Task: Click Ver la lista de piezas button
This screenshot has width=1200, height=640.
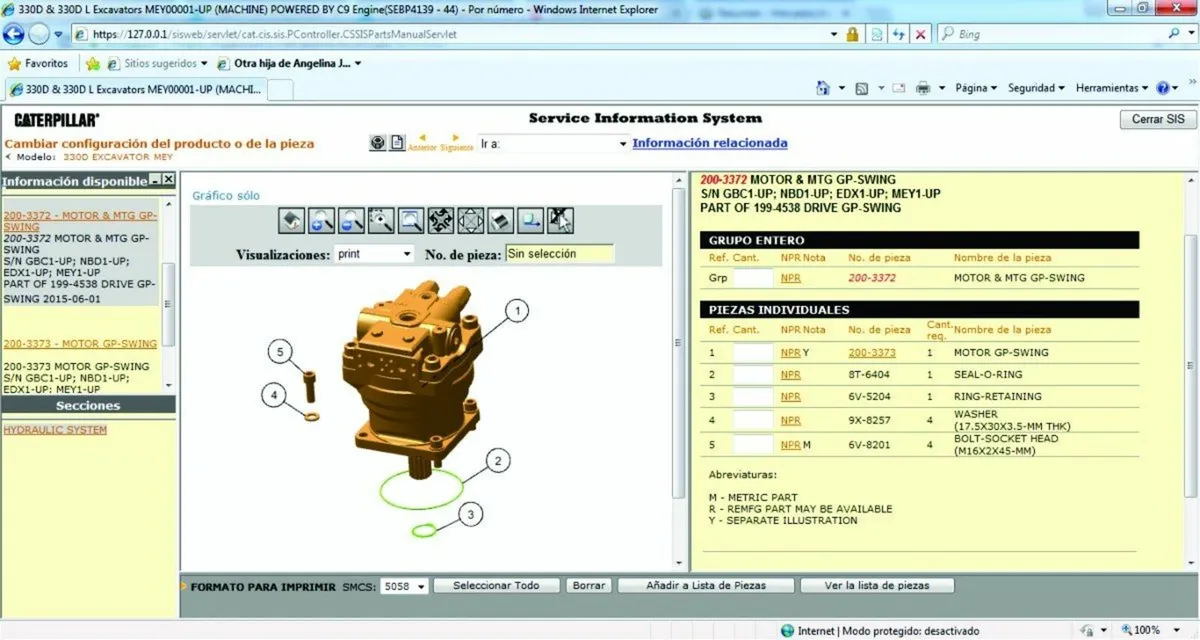Action: tap(877, 586)
